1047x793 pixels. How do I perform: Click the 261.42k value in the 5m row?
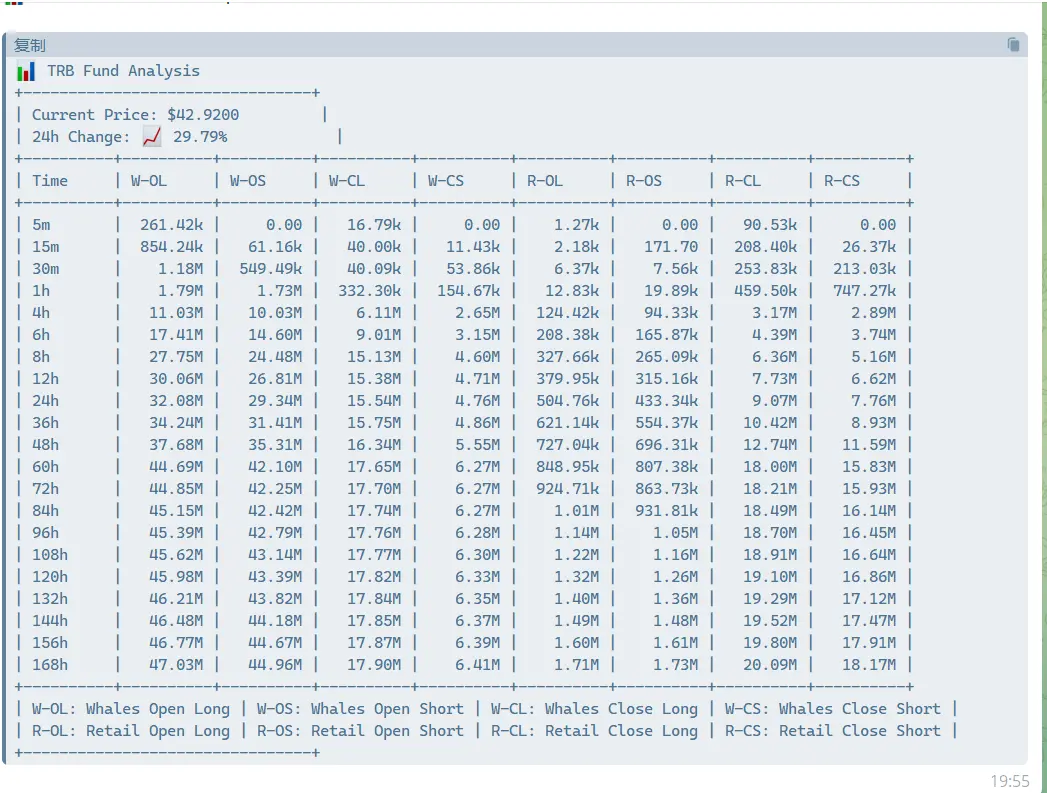(171, 225)
